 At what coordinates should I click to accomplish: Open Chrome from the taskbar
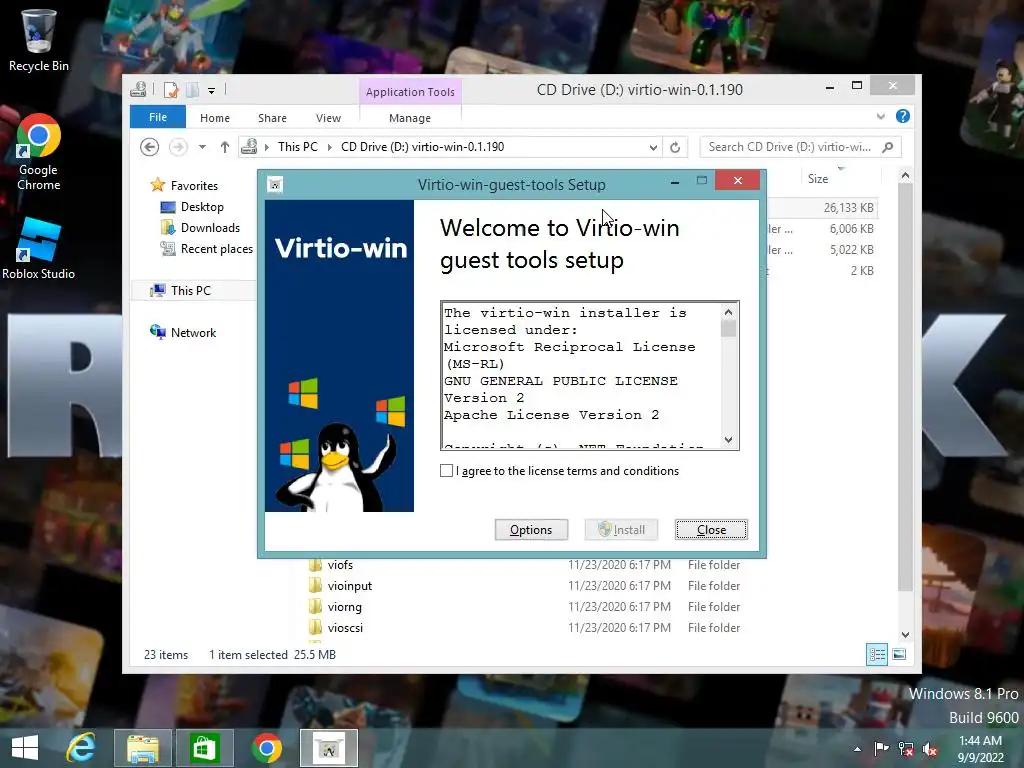(266, 748)
